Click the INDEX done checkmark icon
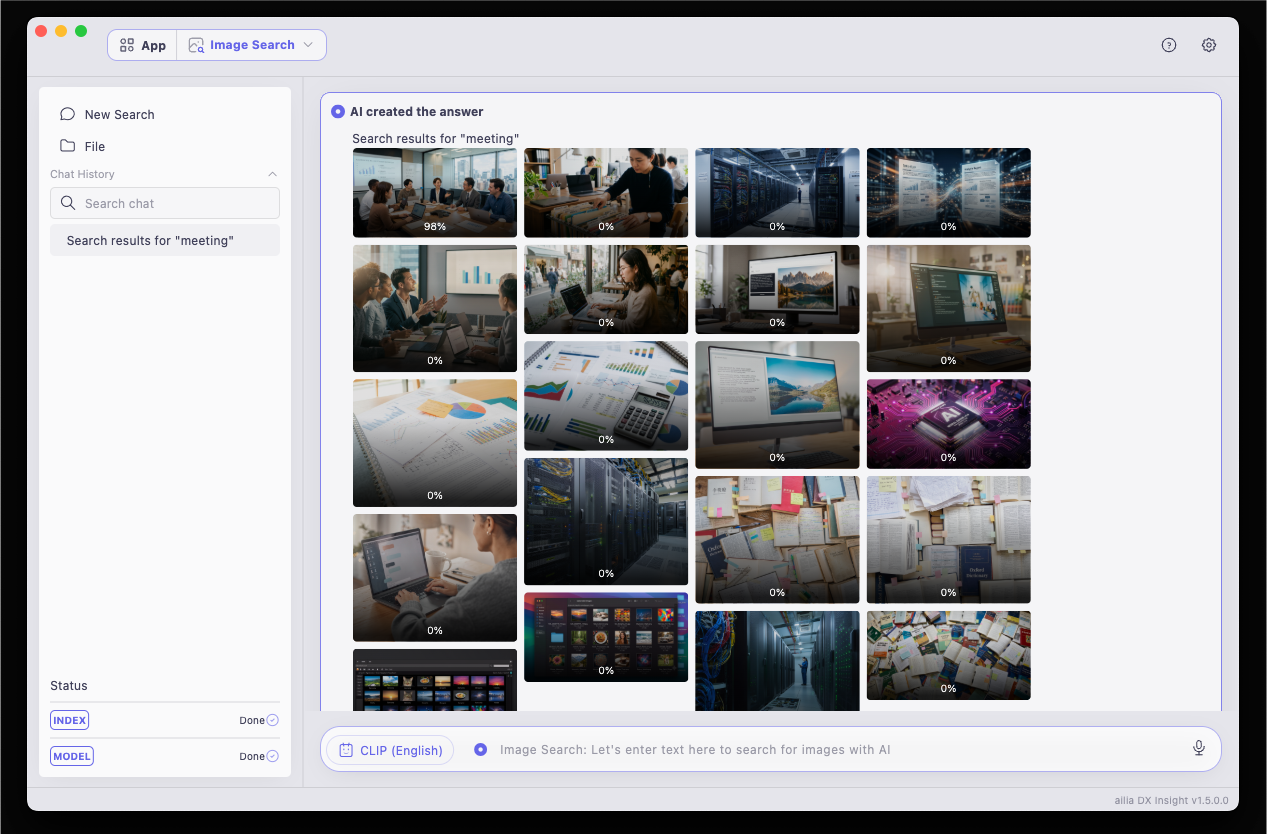This screenshot has height=834, width=1267. point(273,720)
